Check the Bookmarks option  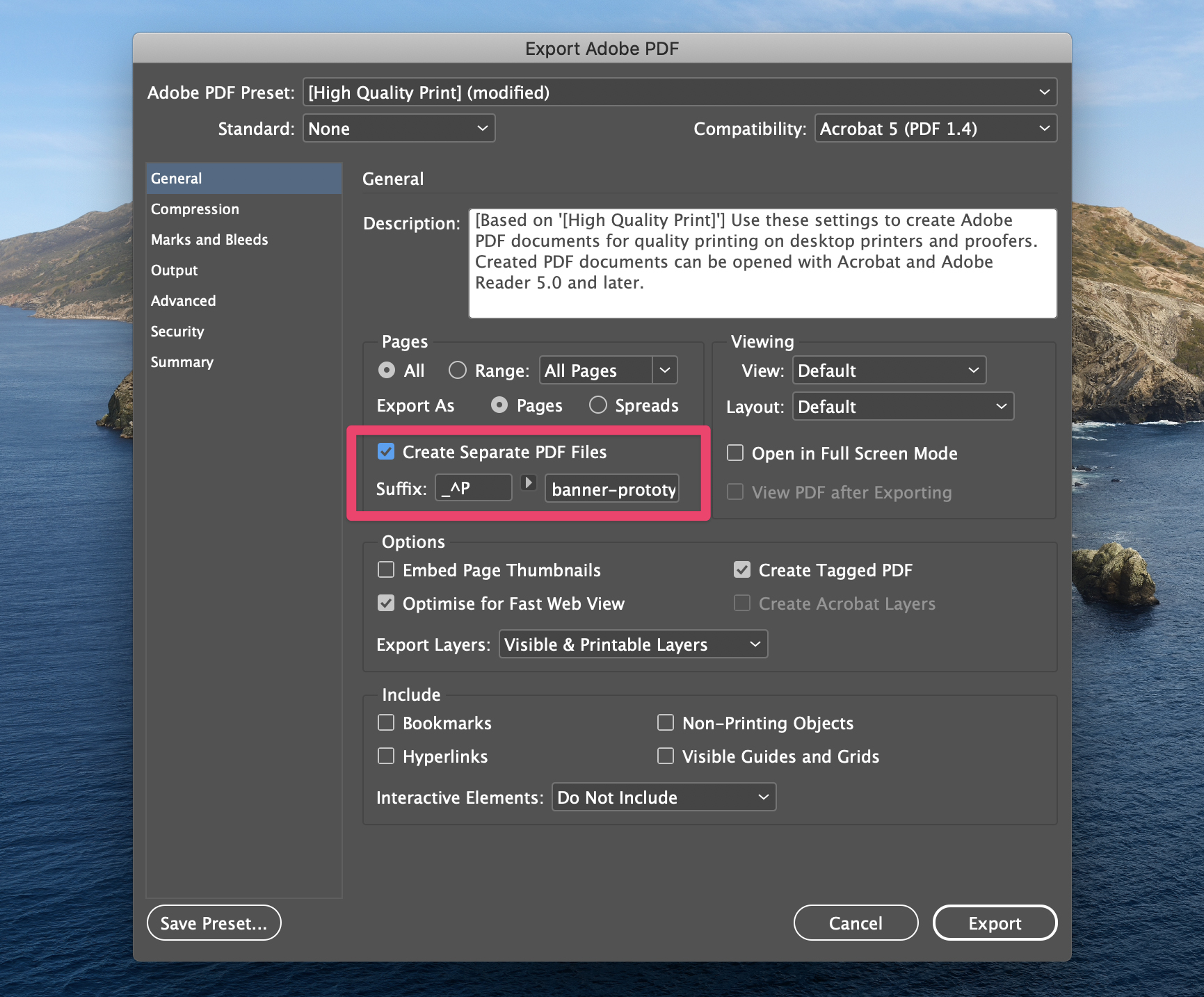coord(386,722)
